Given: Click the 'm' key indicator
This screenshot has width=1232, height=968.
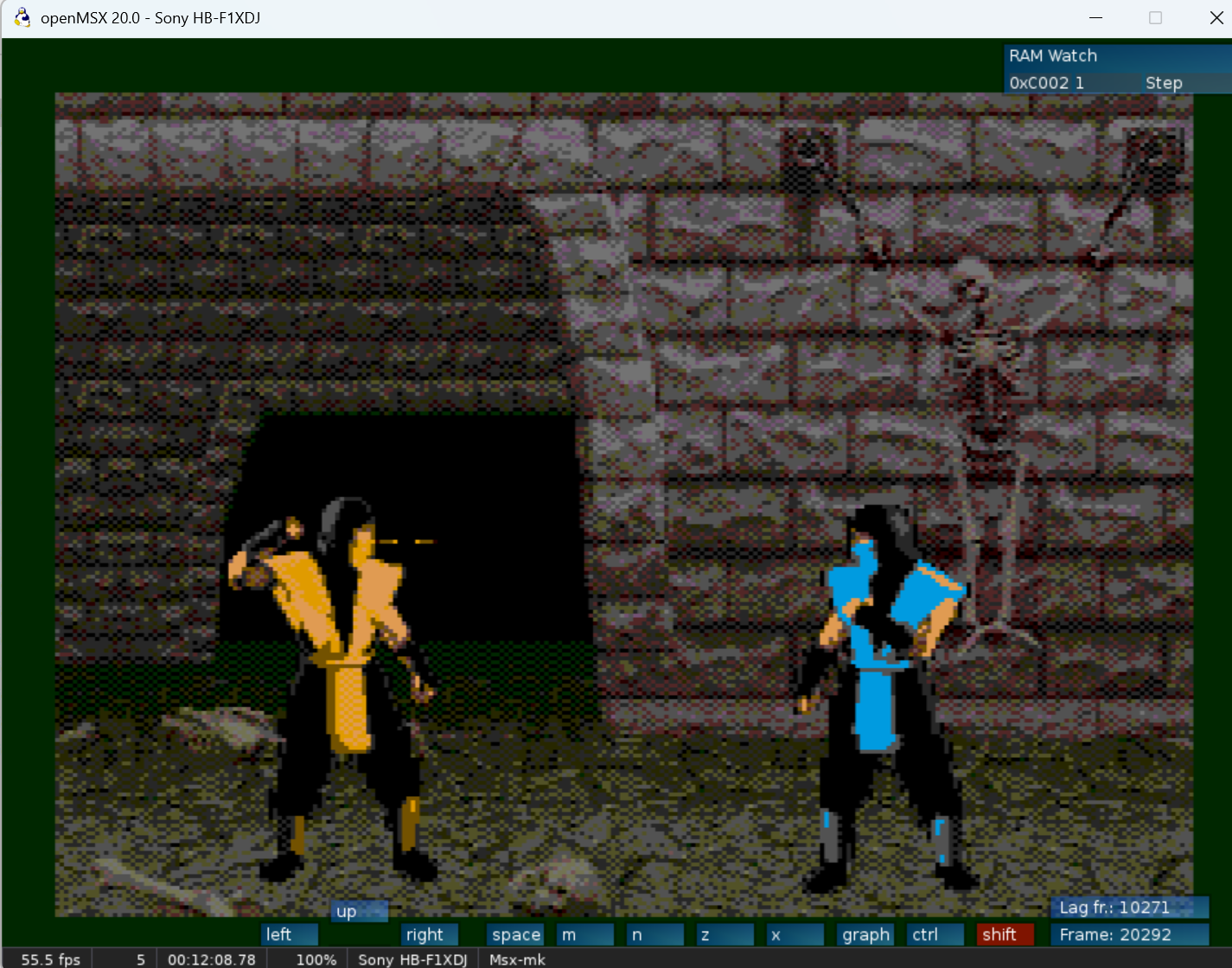Looking at the screenshot, I should coord(585,934).
